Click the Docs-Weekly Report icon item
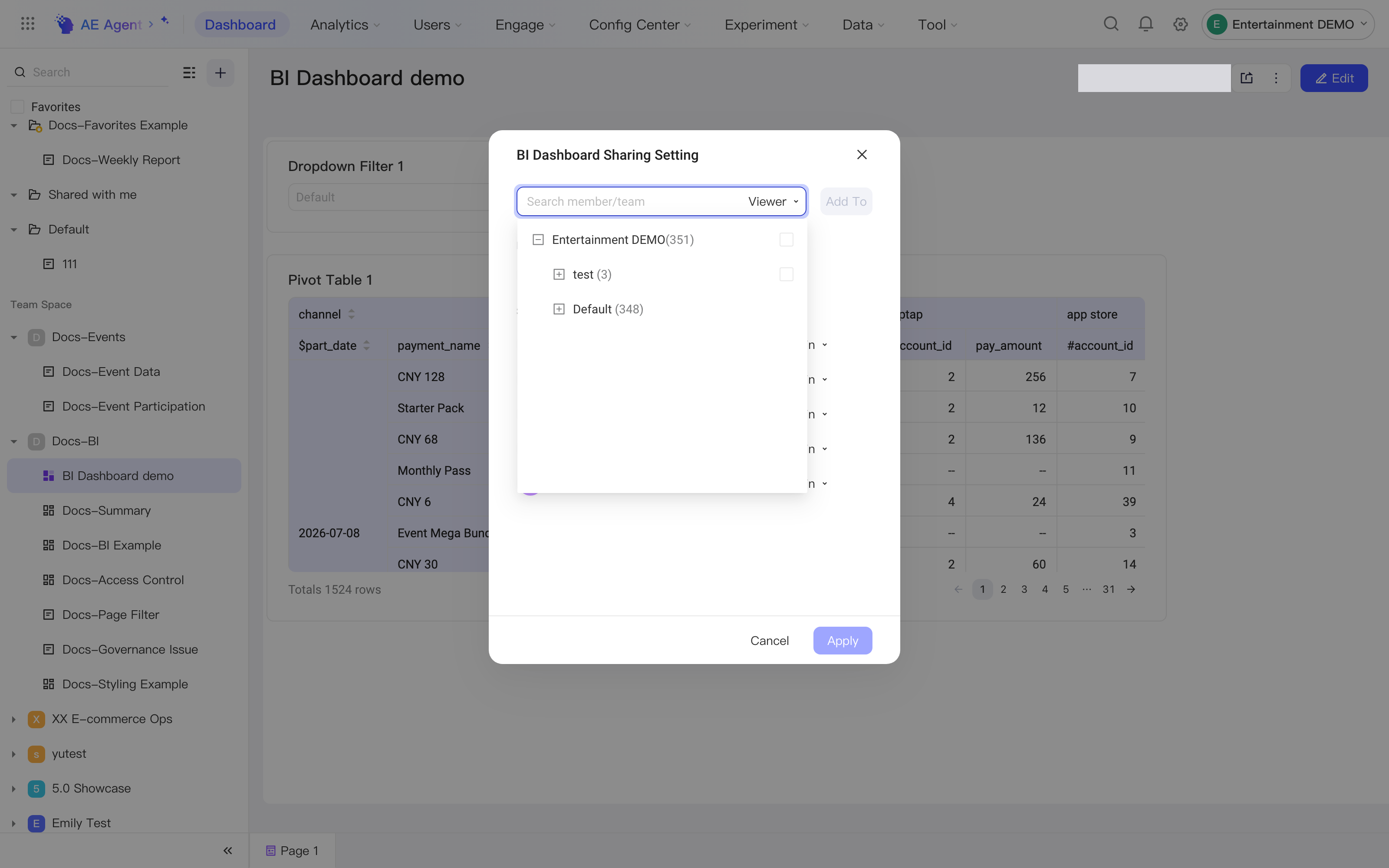Screen dimensions: 1389x868 (49, 160)
